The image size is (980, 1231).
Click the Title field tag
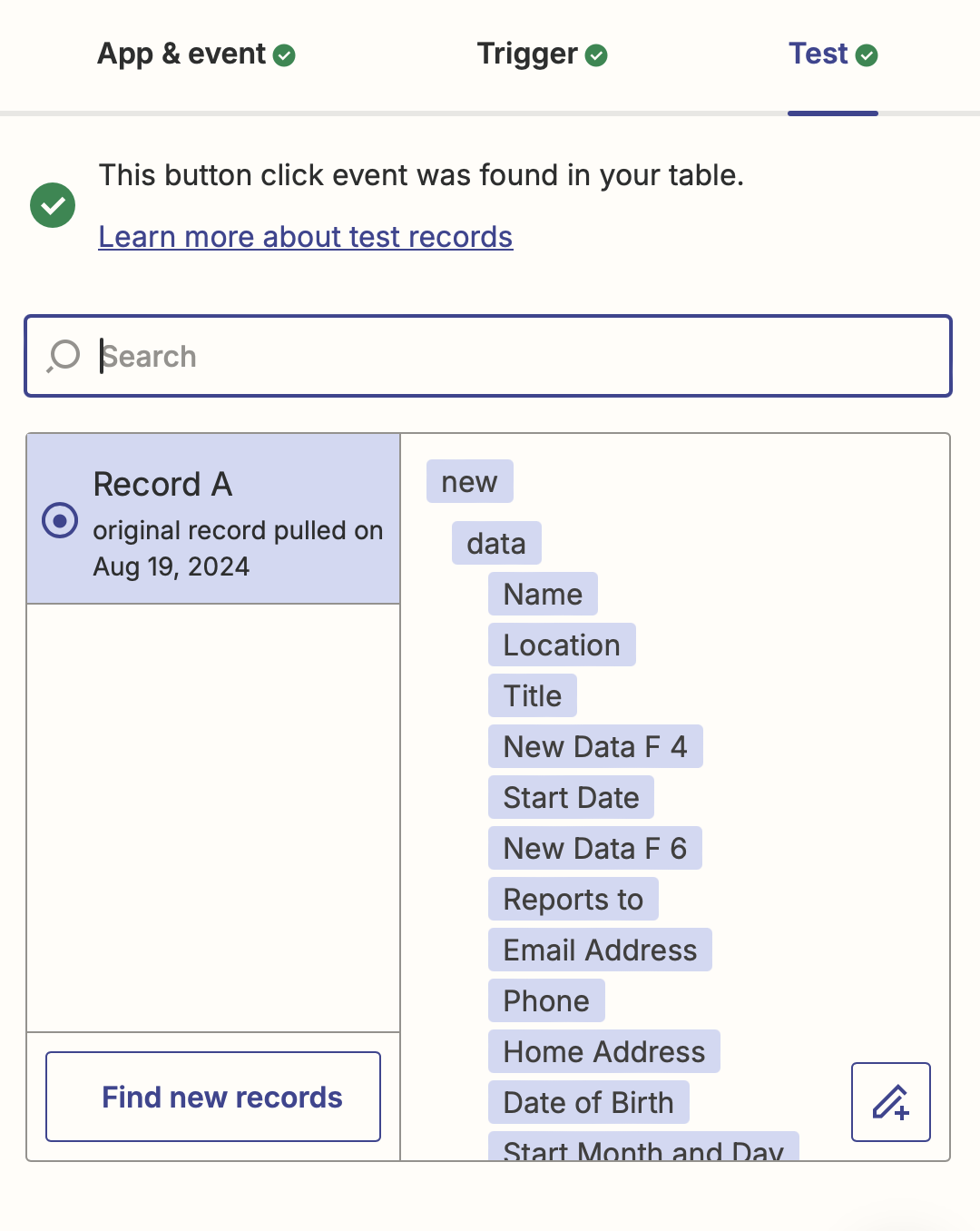point(533,695)
